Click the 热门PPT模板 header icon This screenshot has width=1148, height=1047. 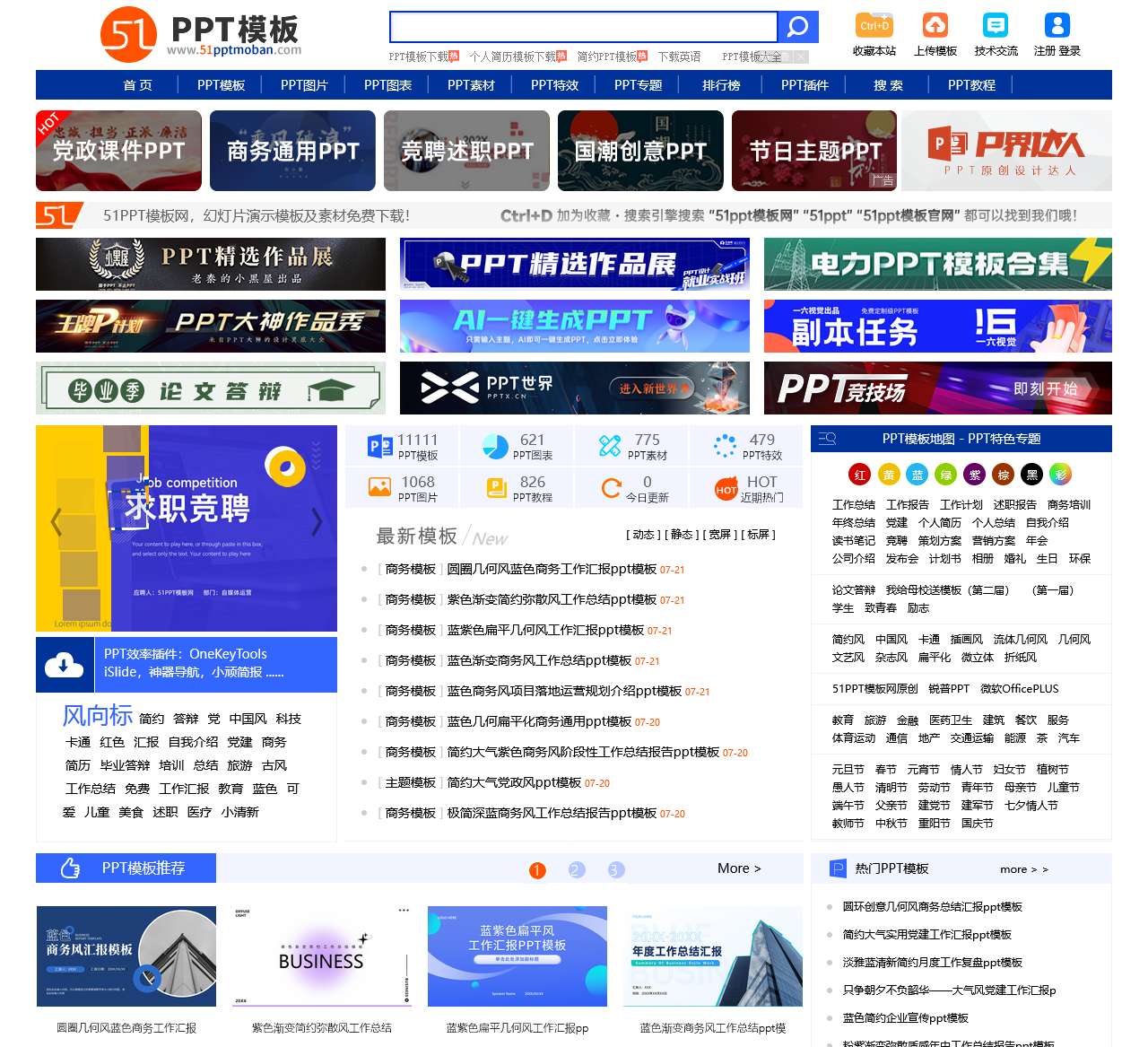(x=838, y=868)
